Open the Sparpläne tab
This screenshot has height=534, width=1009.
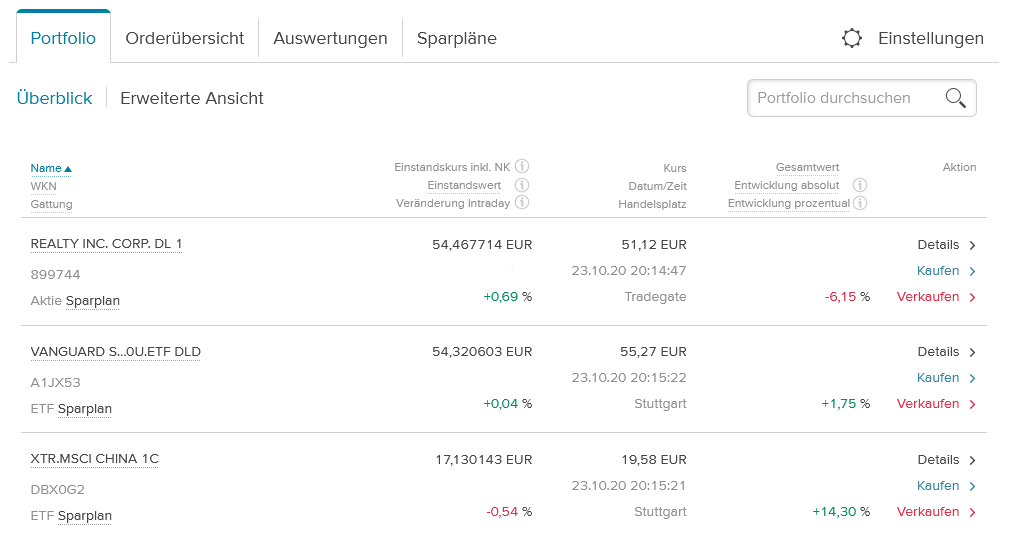click(x=456, y=39)
